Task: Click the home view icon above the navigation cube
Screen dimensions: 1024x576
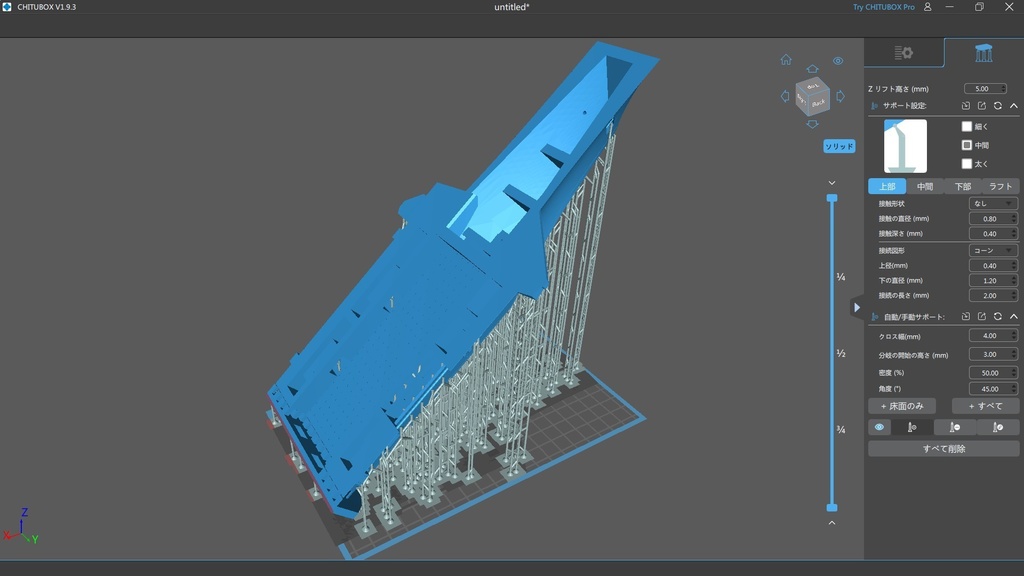Action: click(x=787, y=59)
